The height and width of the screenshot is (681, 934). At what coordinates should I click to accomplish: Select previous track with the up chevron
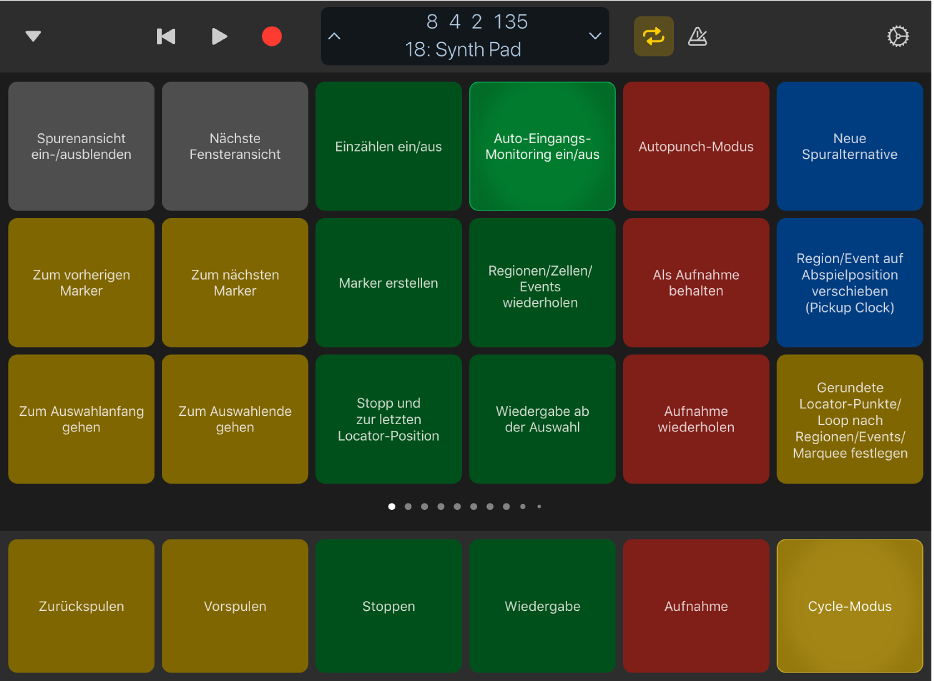(x=335, y=36)
